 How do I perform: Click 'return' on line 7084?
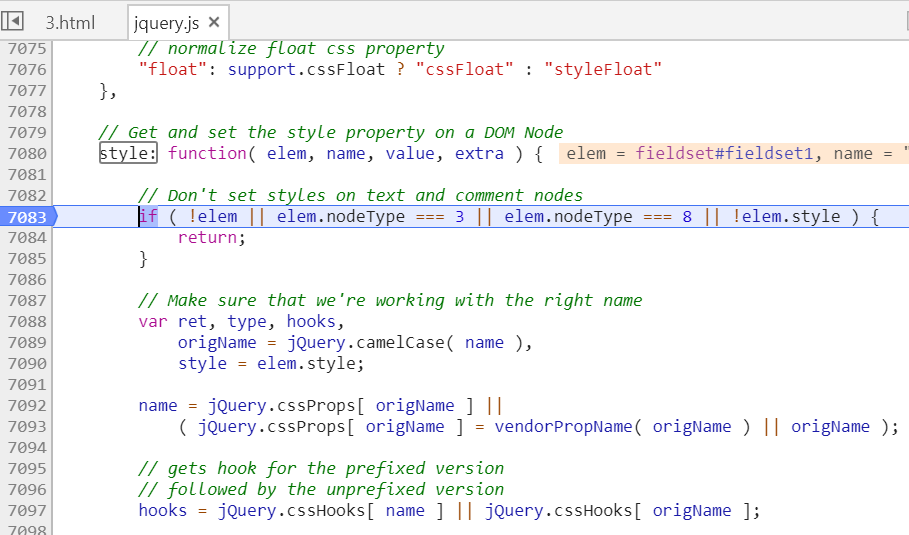click(208, 238)
